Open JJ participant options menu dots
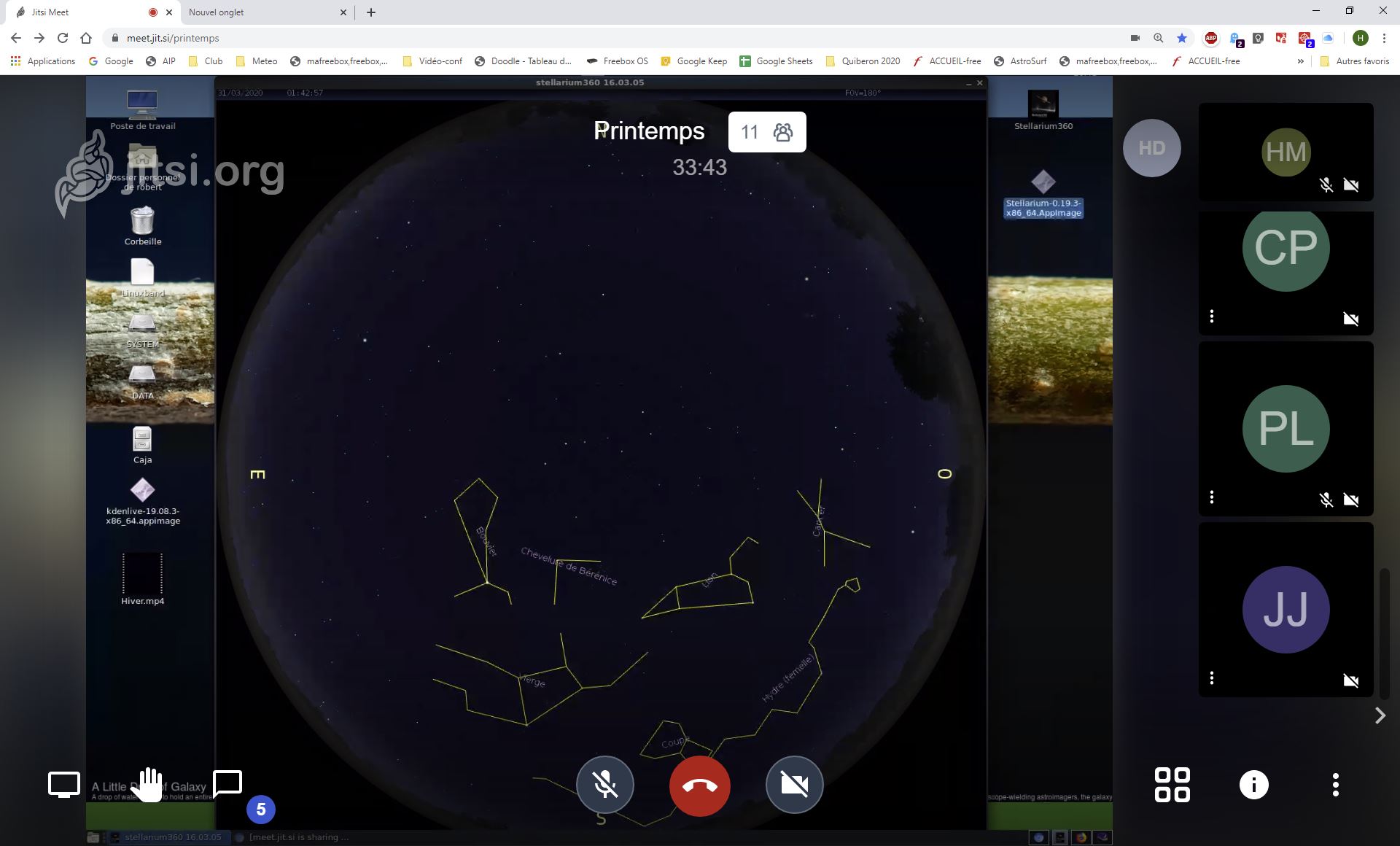This screenshot has height=846, width=1400. (1212, 678)
